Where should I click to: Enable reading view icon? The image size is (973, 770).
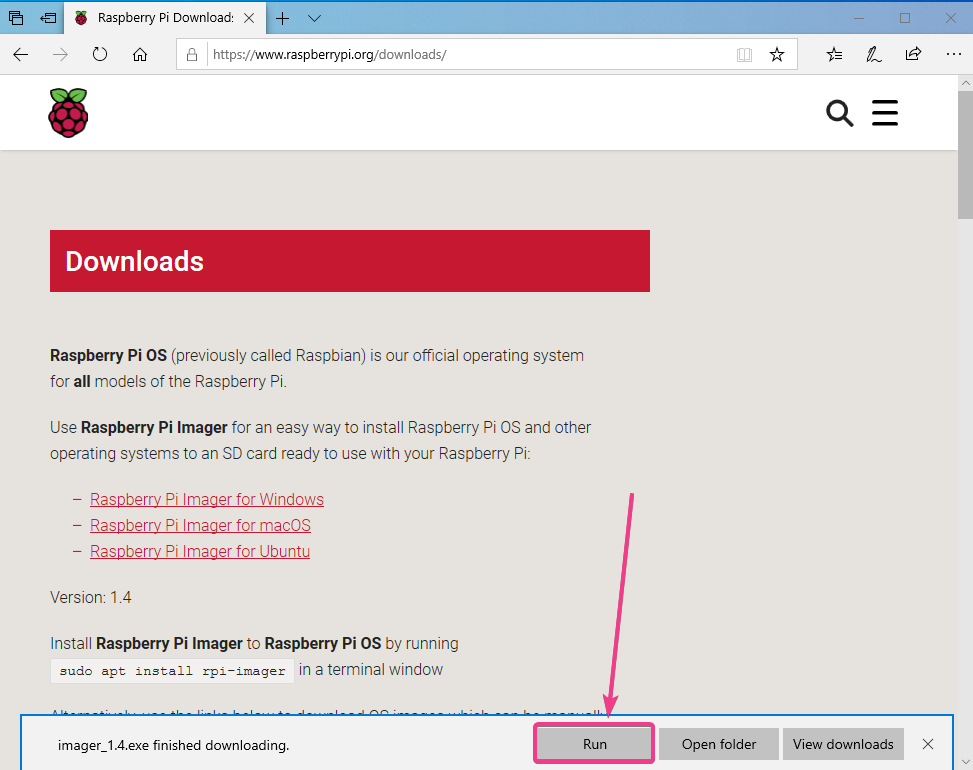tap(744, 55)
